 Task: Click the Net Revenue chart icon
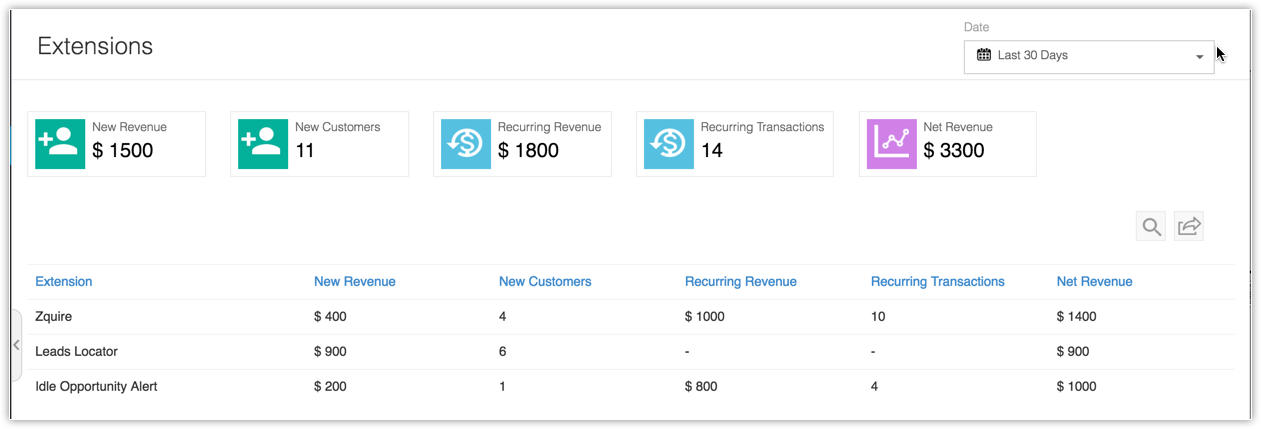[891, 144]
